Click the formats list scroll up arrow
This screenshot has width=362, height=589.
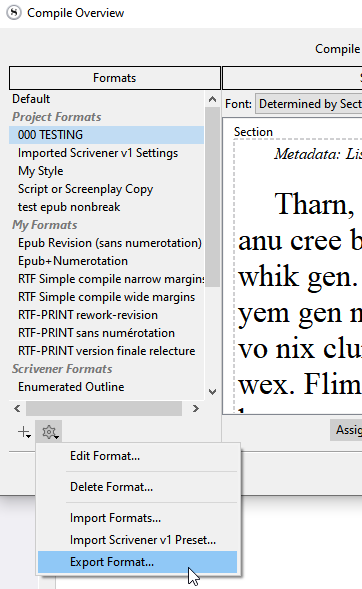(x=213, y=99)
